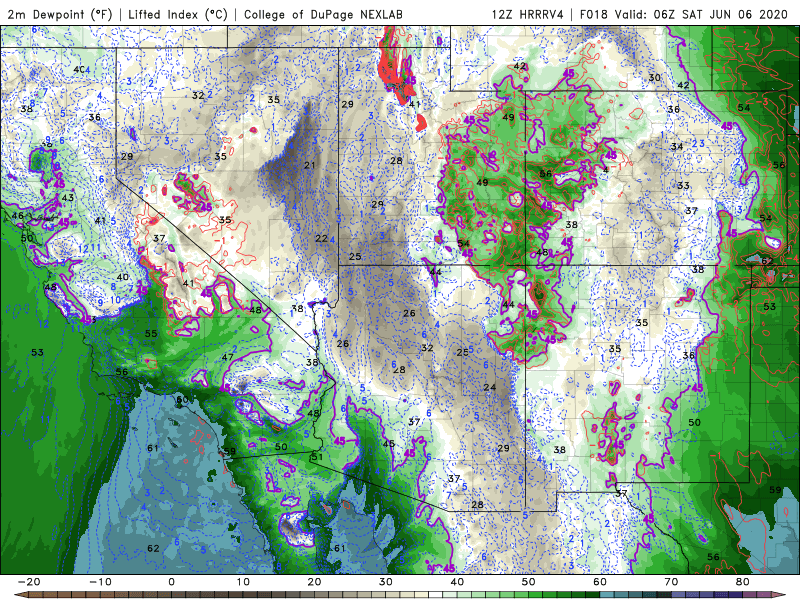This screenshot has height=600, width=800.
Task: Click the dewpoint value 21 on the map
Action: coord(310,165)
